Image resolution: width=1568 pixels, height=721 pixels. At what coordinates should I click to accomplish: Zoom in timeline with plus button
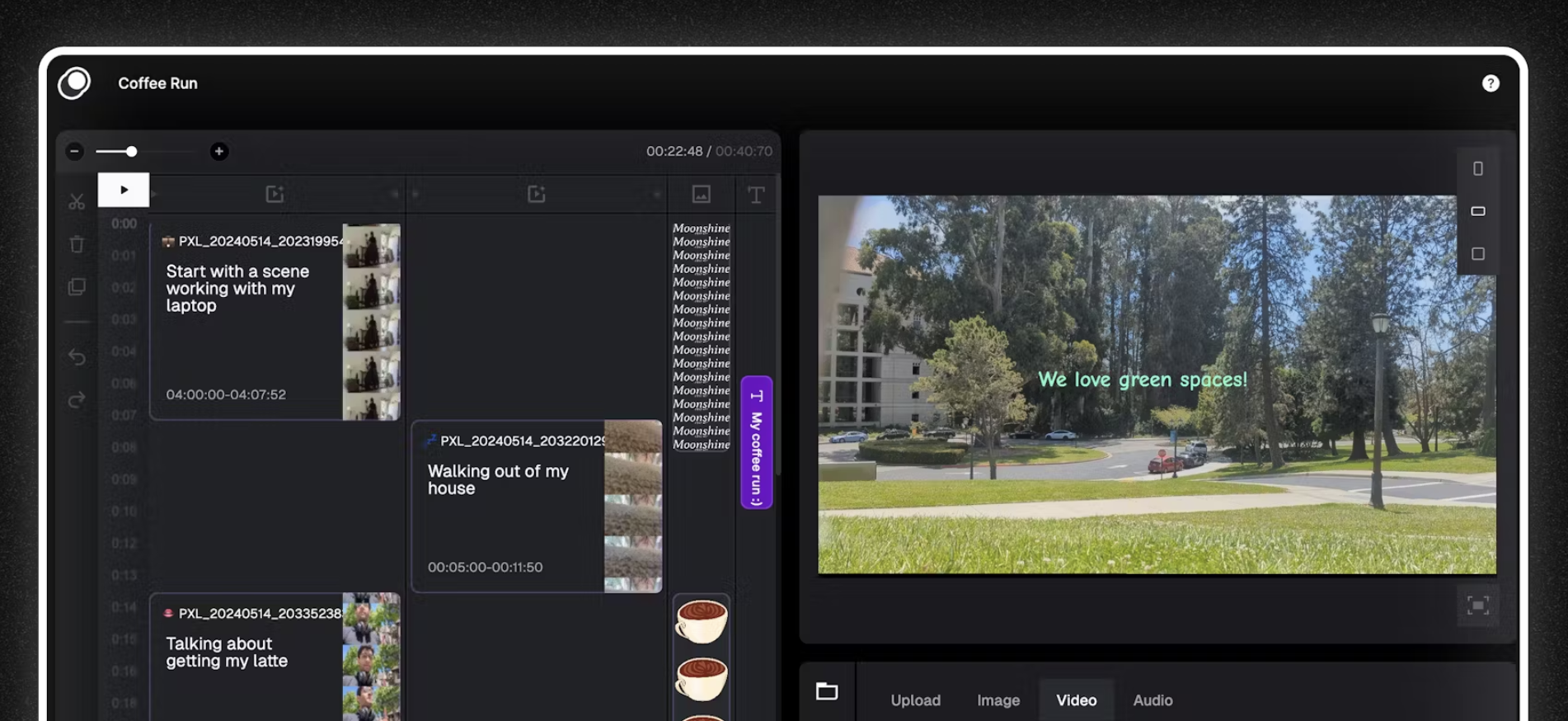(218, 151)
